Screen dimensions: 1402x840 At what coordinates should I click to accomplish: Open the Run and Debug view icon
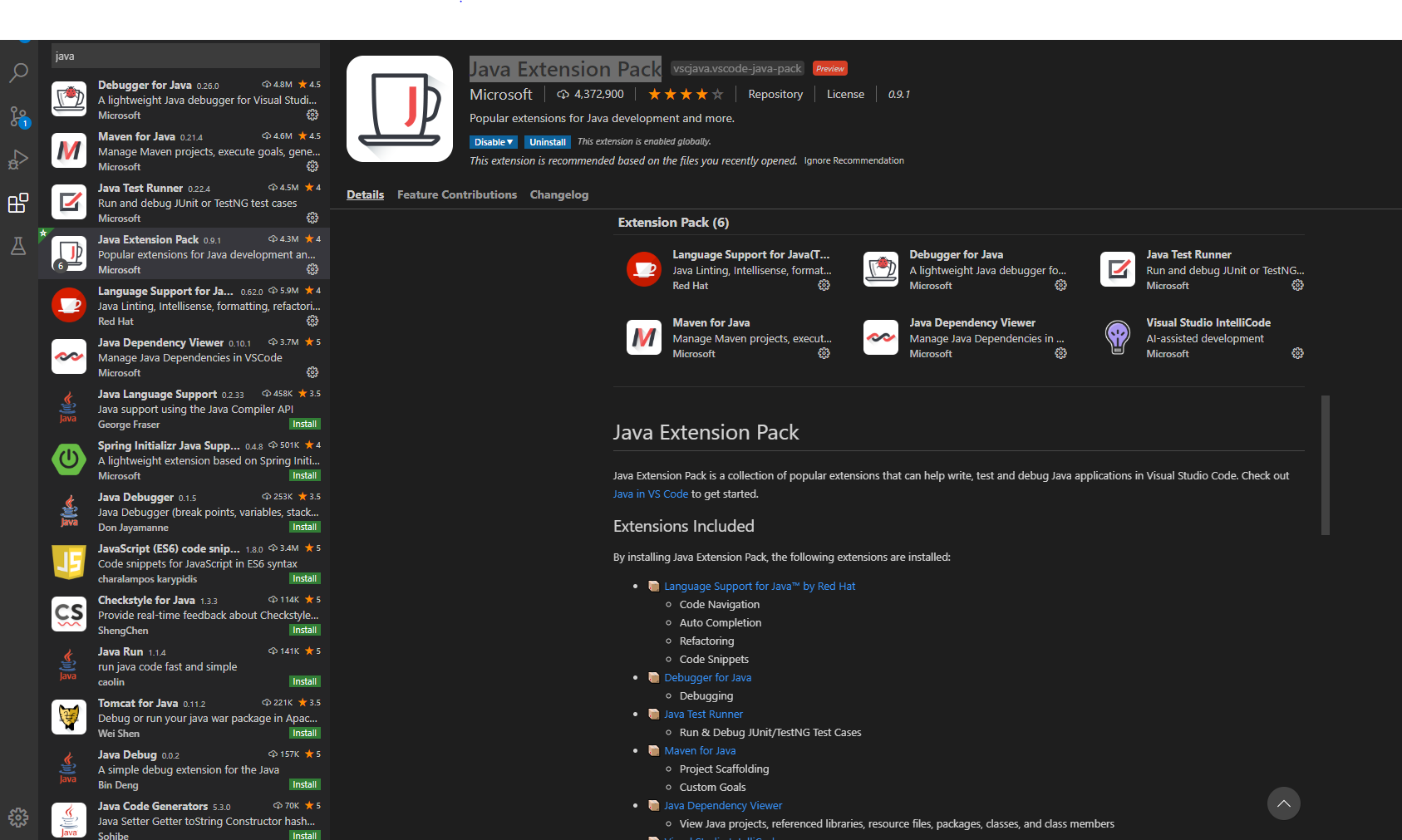pos(18,160)
